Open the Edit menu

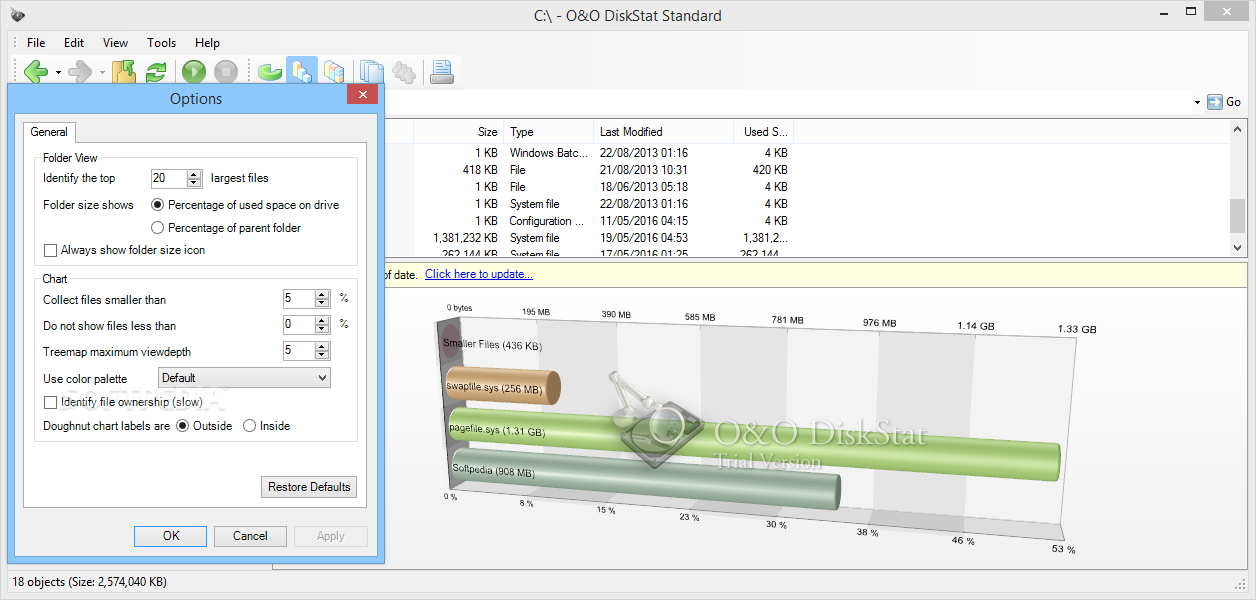point(74,43)
